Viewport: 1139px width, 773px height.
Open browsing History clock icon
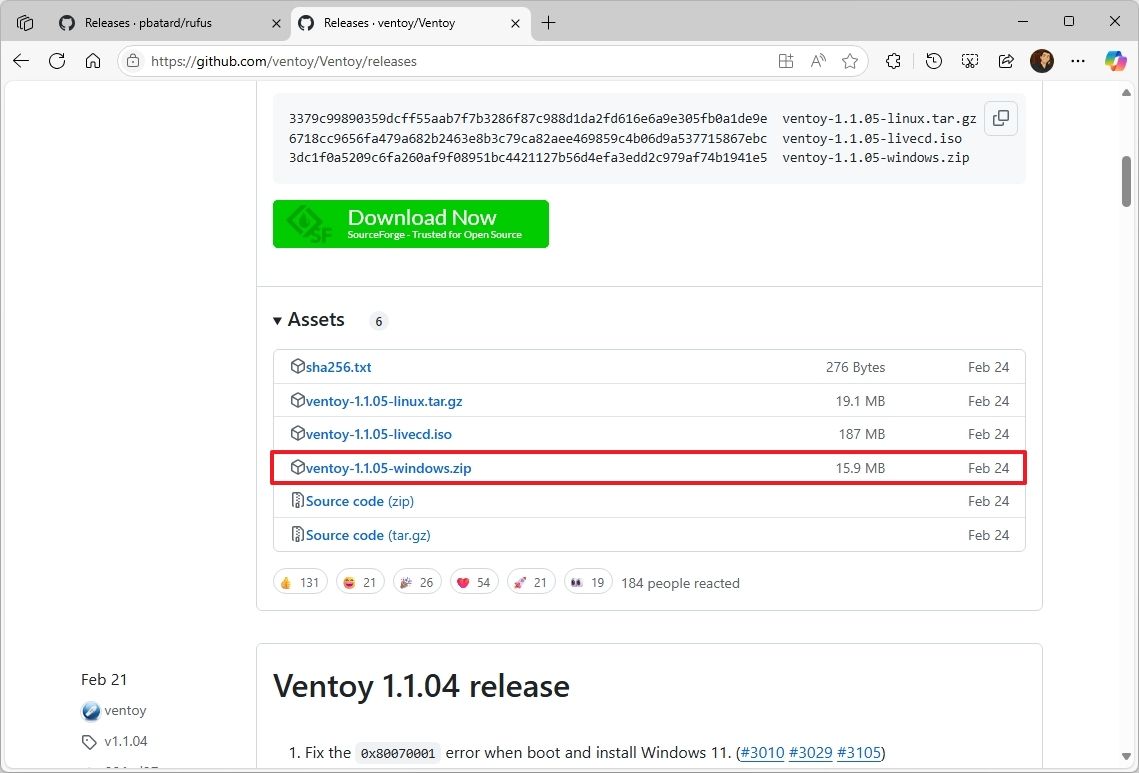click(x=933, y=61)
